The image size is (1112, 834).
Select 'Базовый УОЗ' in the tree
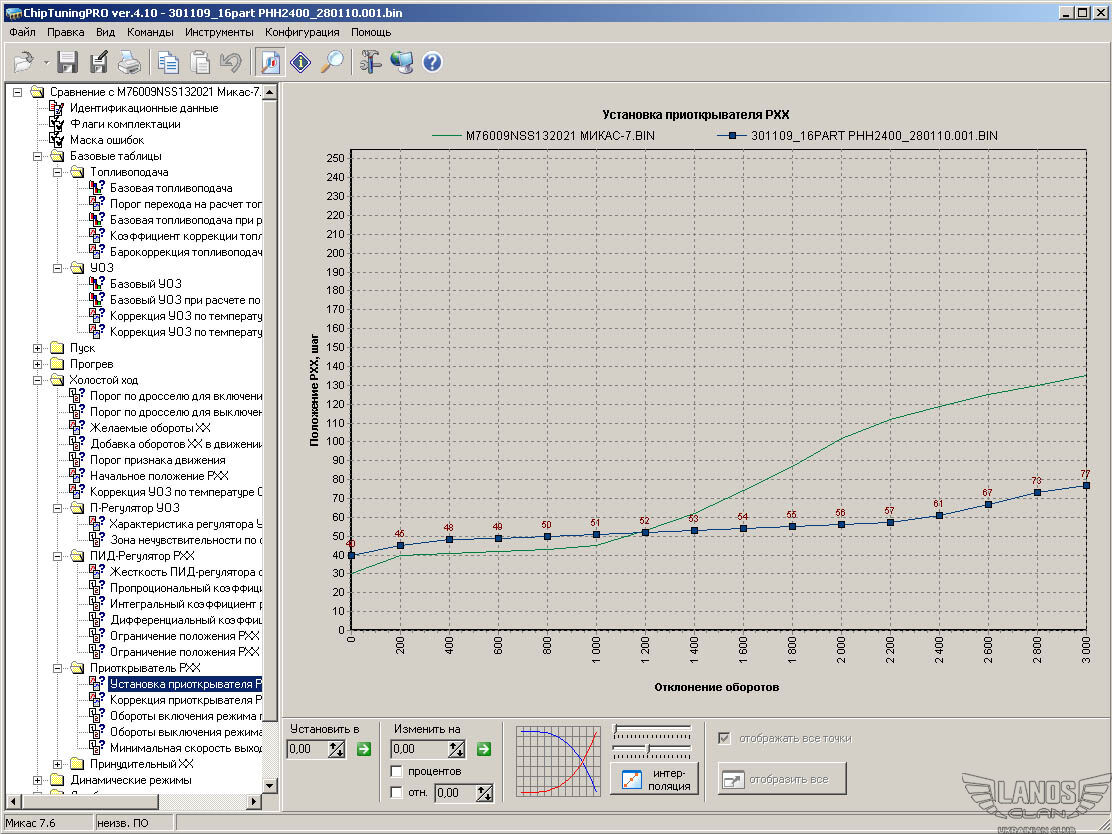click(x=145, y=284)
